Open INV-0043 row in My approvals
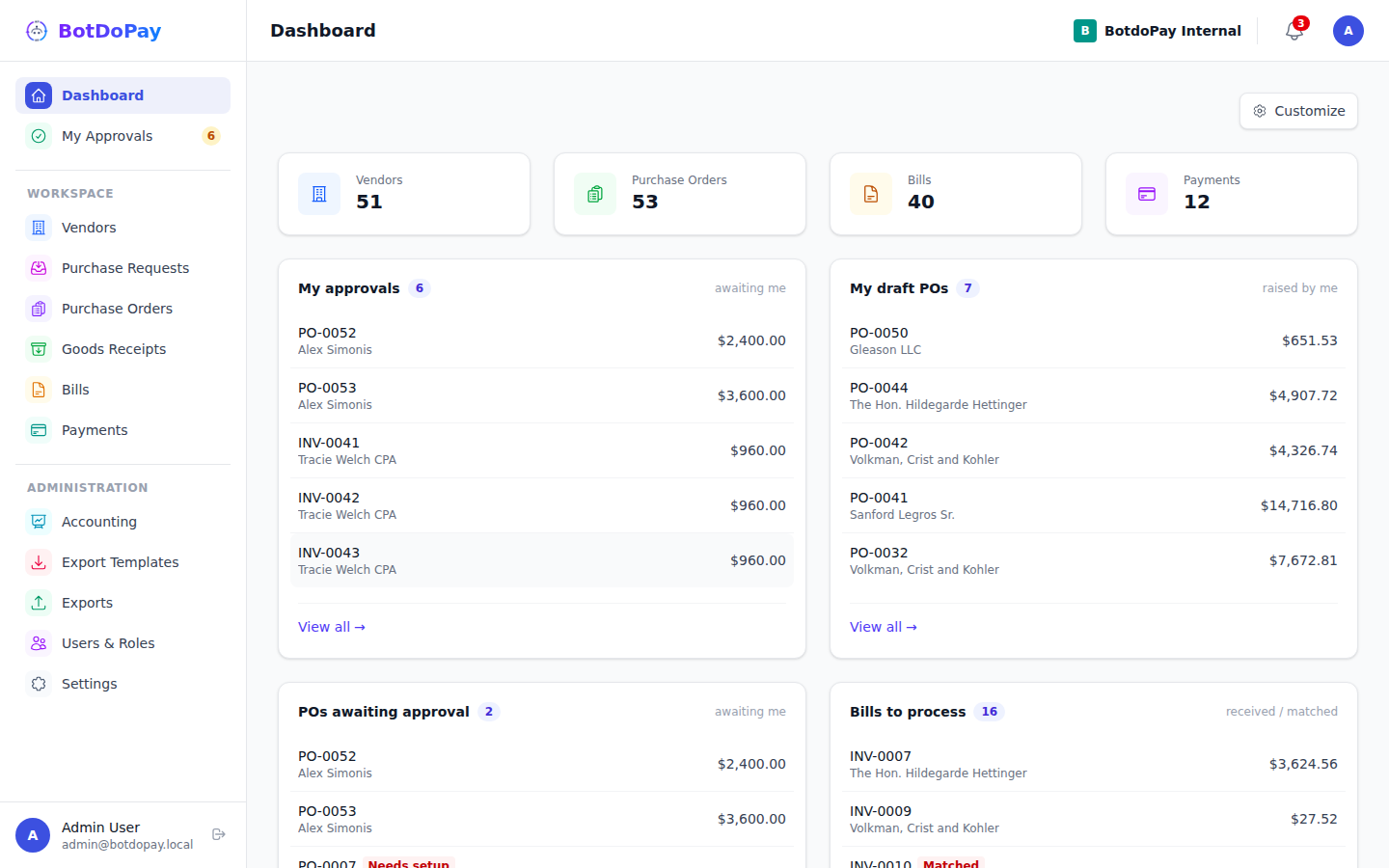1389x868 pixels. pyautogui.click(x=542, y=560)
